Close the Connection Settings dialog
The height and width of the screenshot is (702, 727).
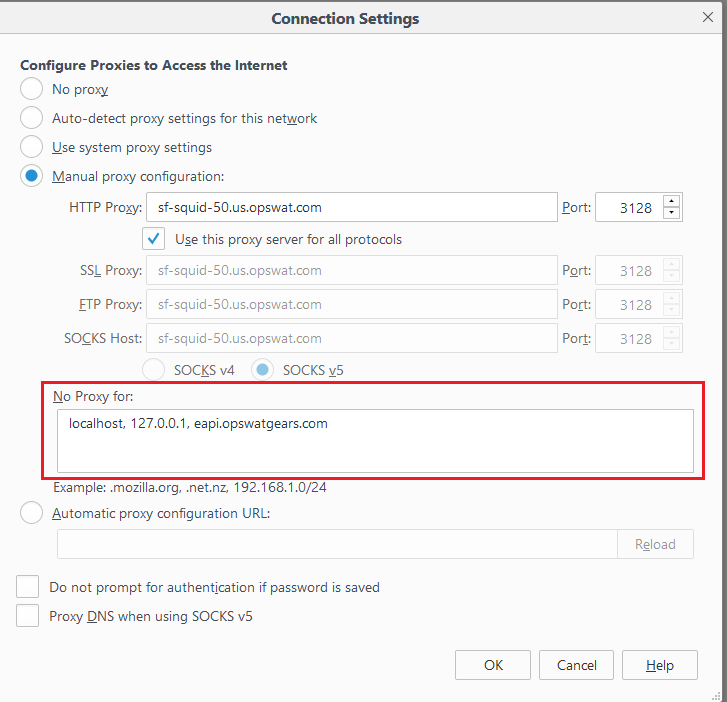(x=708, y=17)
